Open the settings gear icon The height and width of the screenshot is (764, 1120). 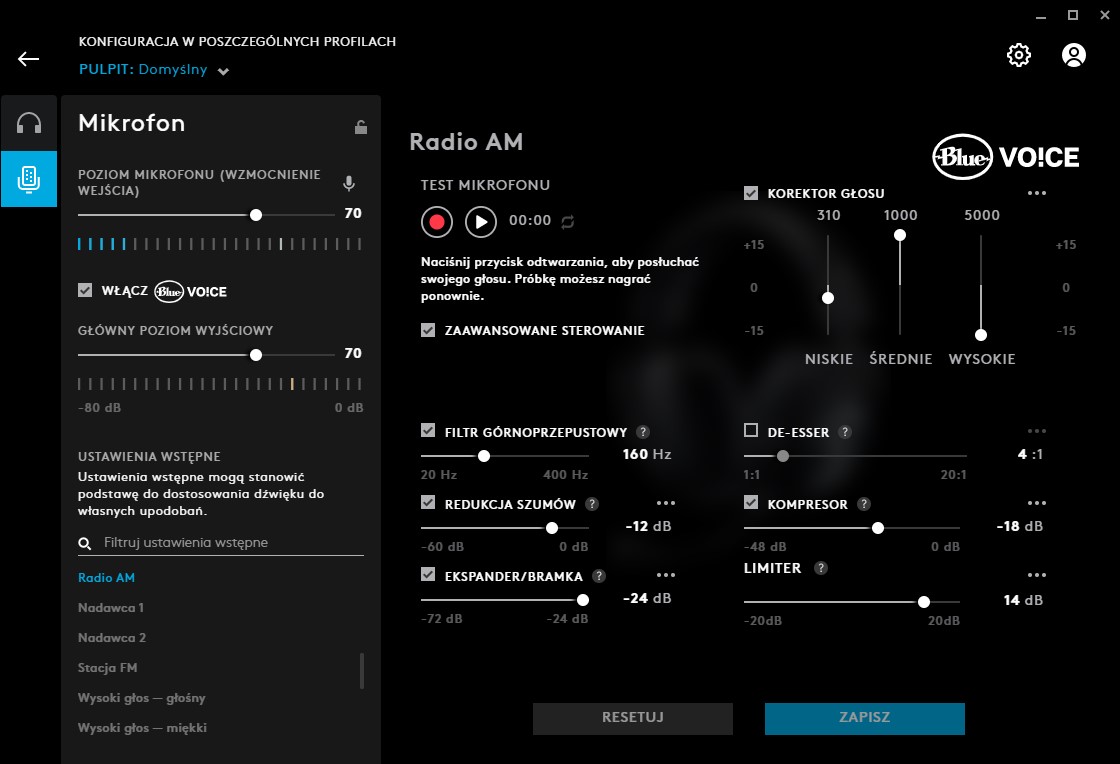click(1018, 55)
